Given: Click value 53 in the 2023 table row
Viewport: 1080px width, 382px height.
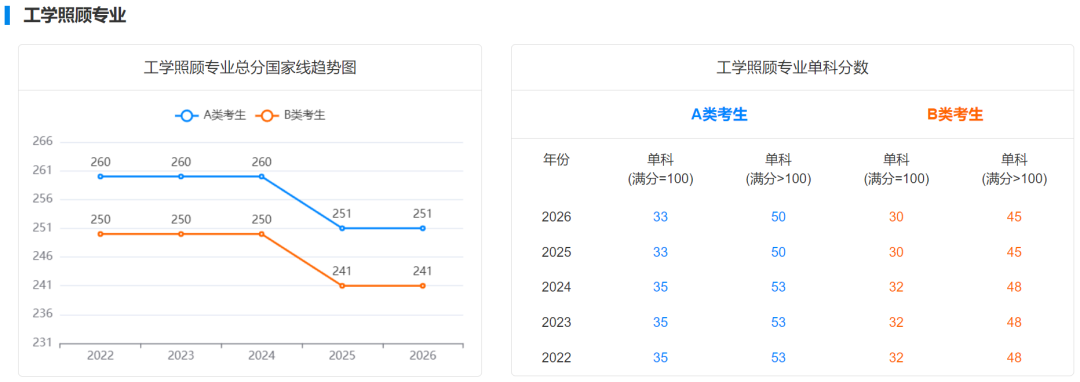Looking at the screenshot, I should (x=778, y=322).
